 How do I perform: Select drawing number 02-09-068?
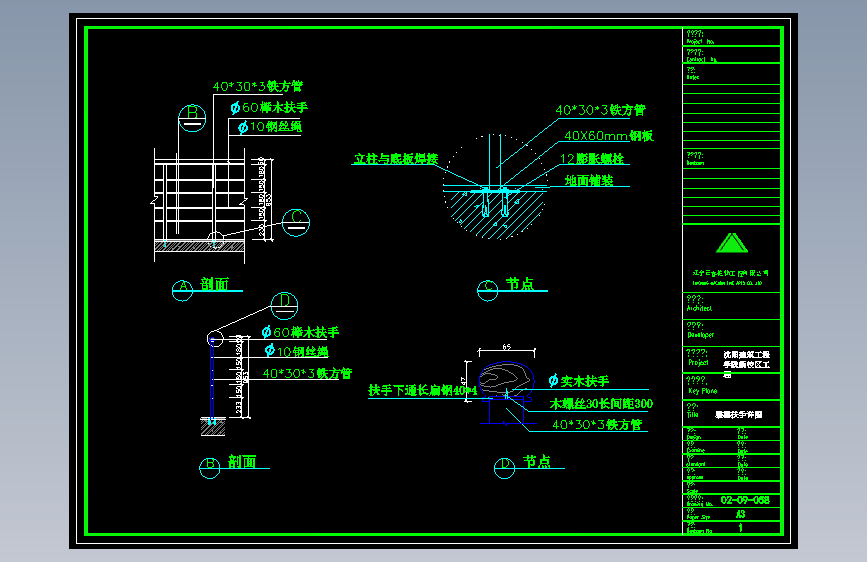[745, 500]
